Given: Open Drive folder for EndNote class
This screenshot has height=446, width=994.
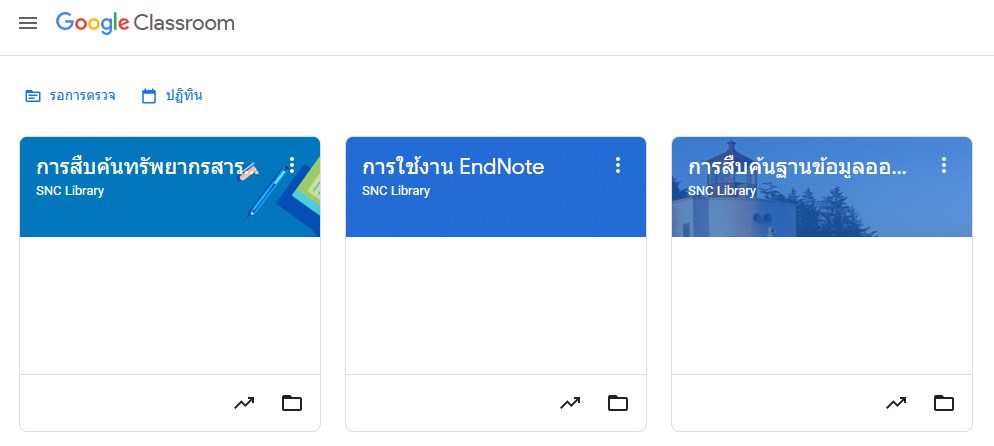Looking at the screenshot, I should pyautogui.click(x=617, y=403).
